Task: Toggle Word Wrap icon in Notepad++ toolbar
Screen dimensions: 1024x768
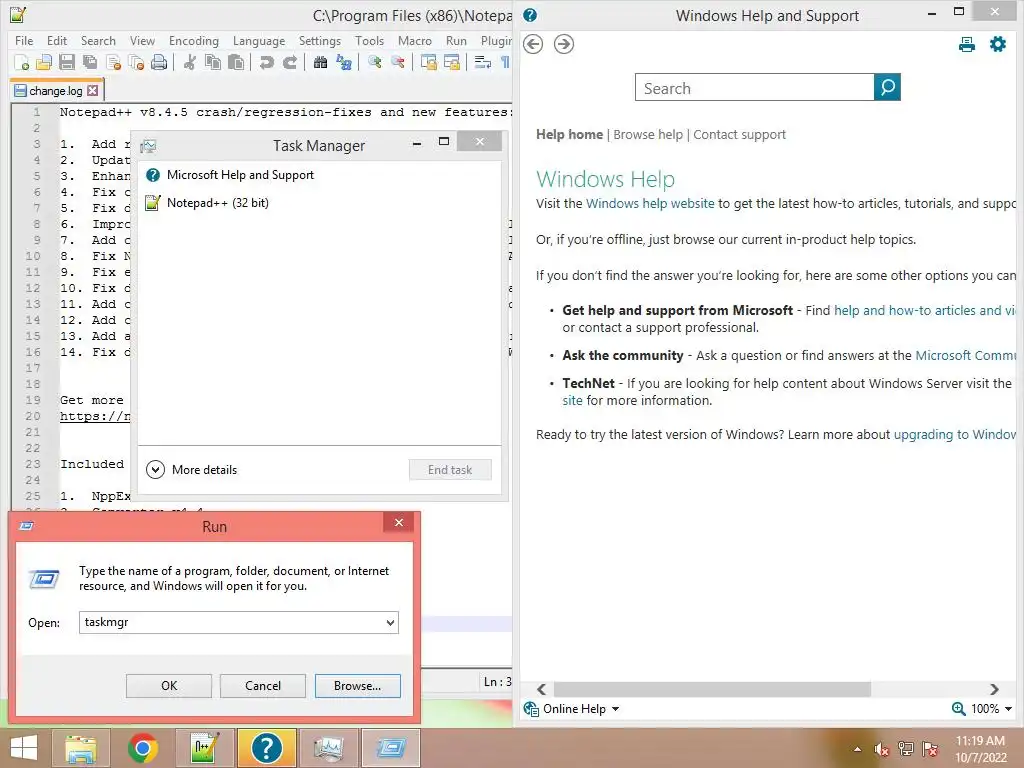Action: (483, 63)
